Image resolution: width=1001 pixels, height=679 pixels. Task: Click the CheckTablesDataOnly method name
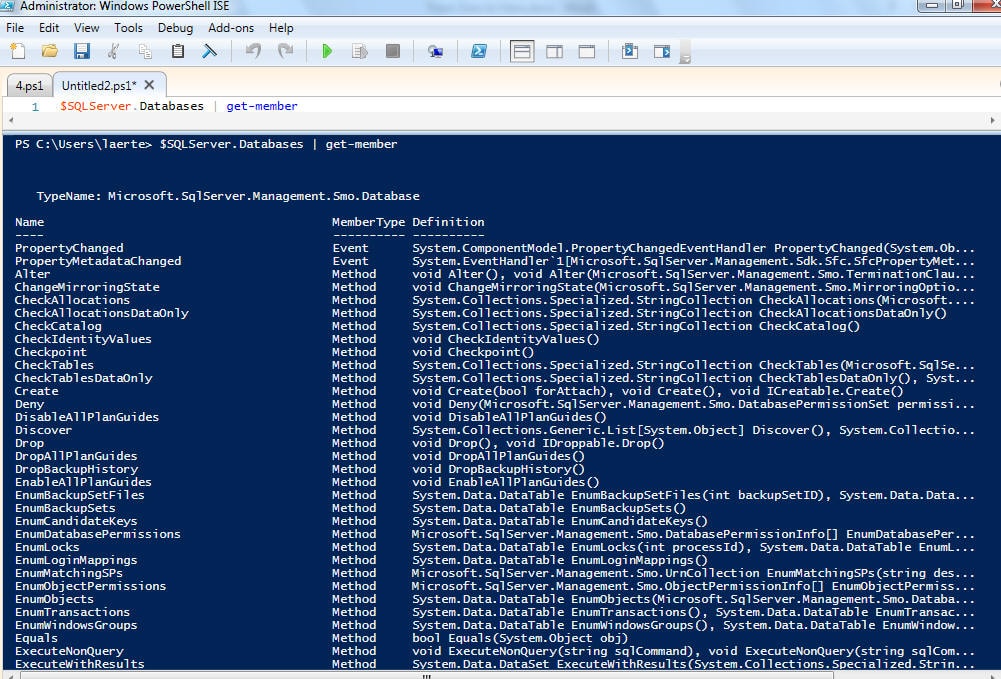pyautogui.click(x=84, y=378)
